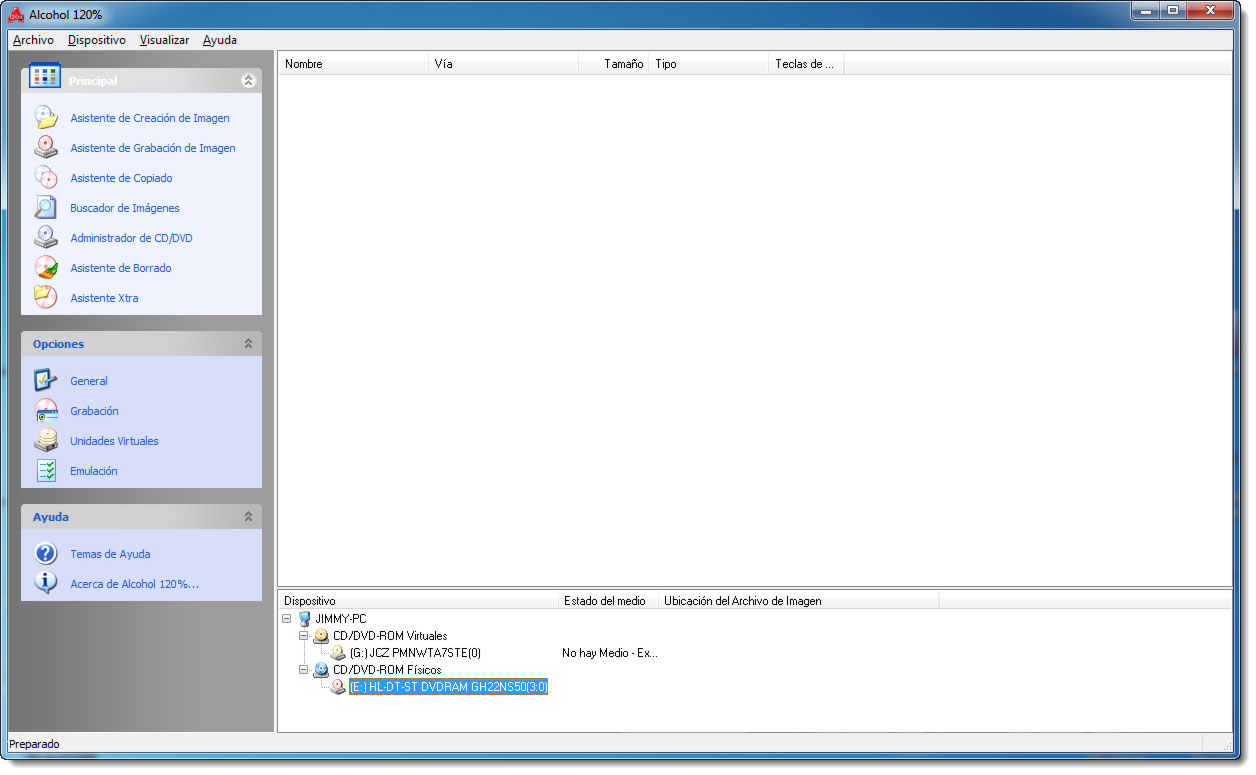This screenshot has width=1256, height=775.
Task: Open Grabación options link
Action: tap(94, 411)
